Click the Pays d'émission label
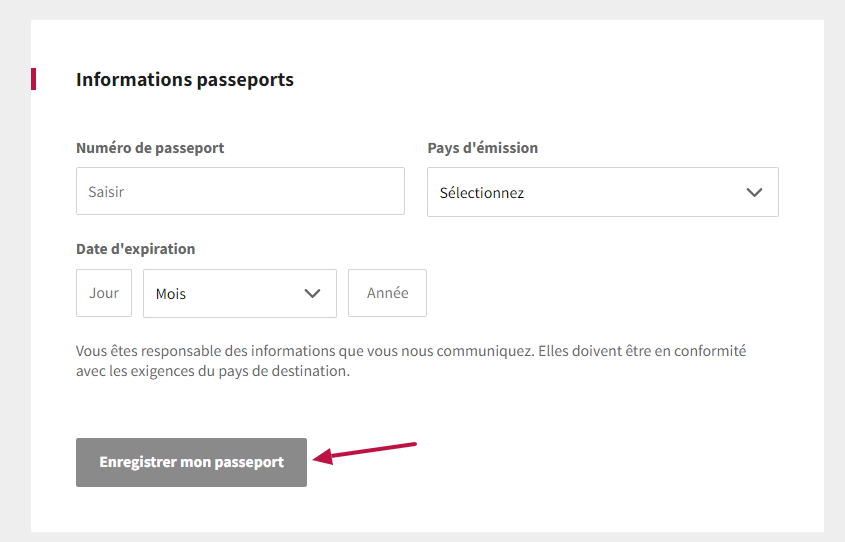Viewport: 845px width, 542px height. [x=483, y=148]
